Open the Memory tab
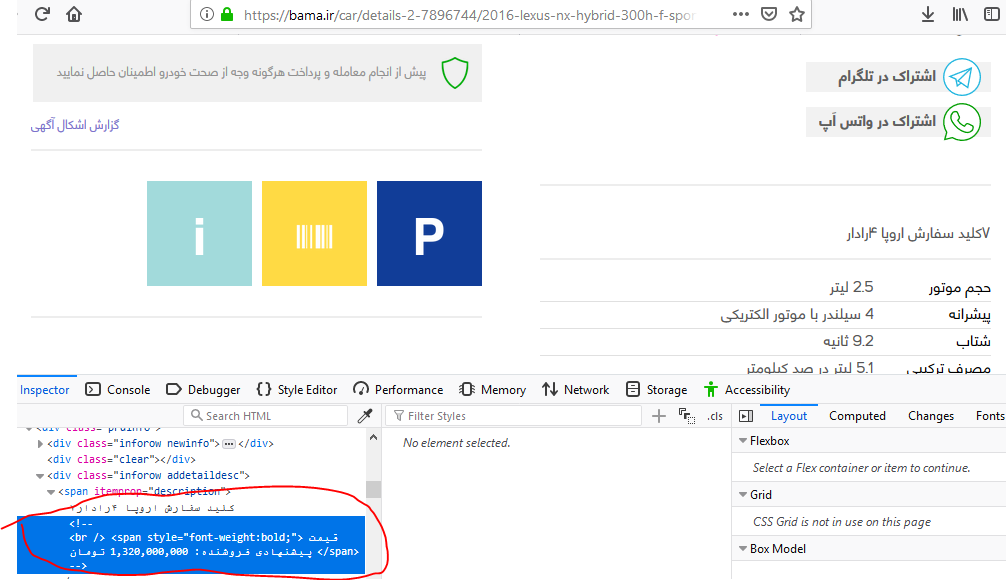1006x580 pixels. click(x=493, y=389)
